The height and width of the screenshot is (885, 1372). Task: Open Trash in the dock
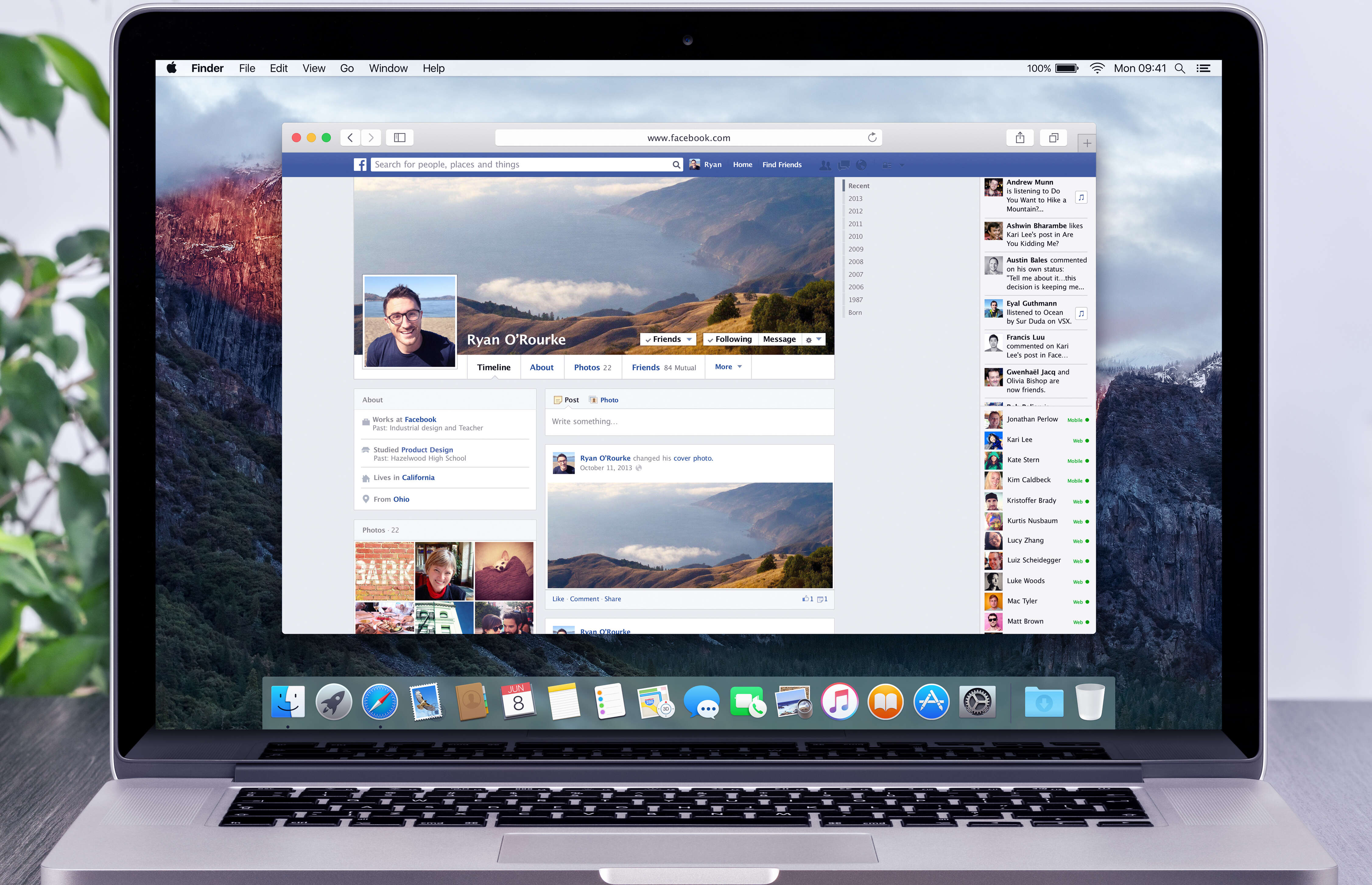coord(1090,702)
